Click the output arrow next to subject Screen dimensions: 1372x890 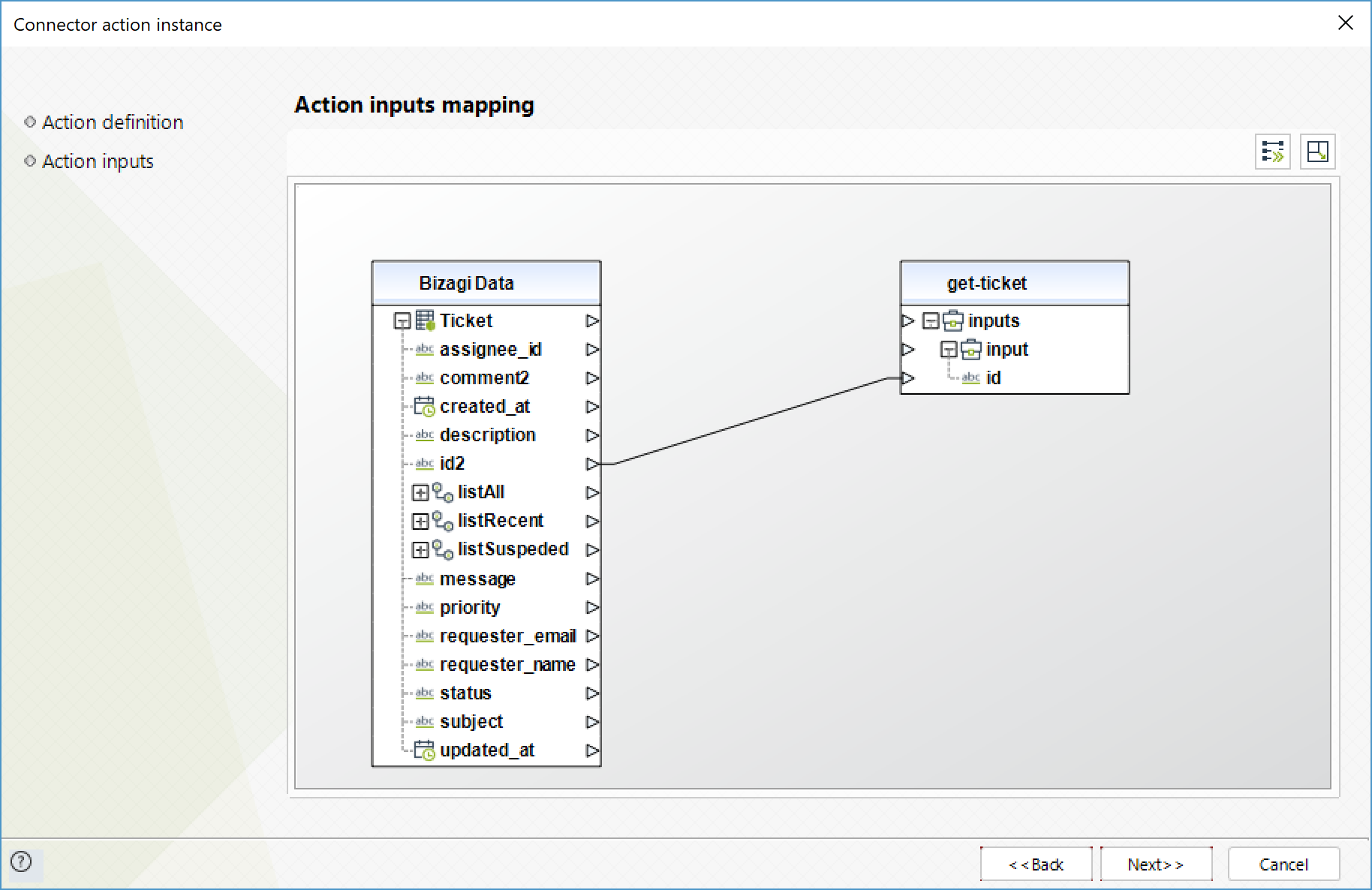(593, 721)
